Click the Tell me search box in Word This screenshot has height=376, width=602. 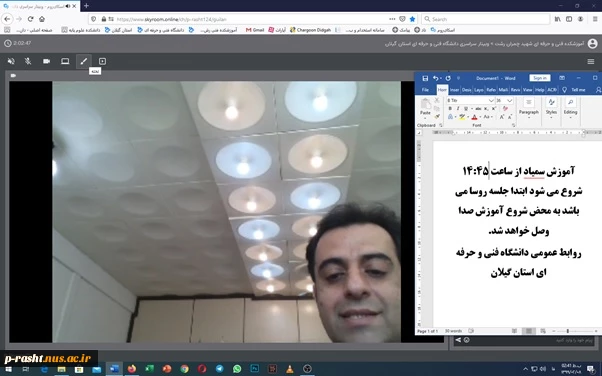point(578,90)
